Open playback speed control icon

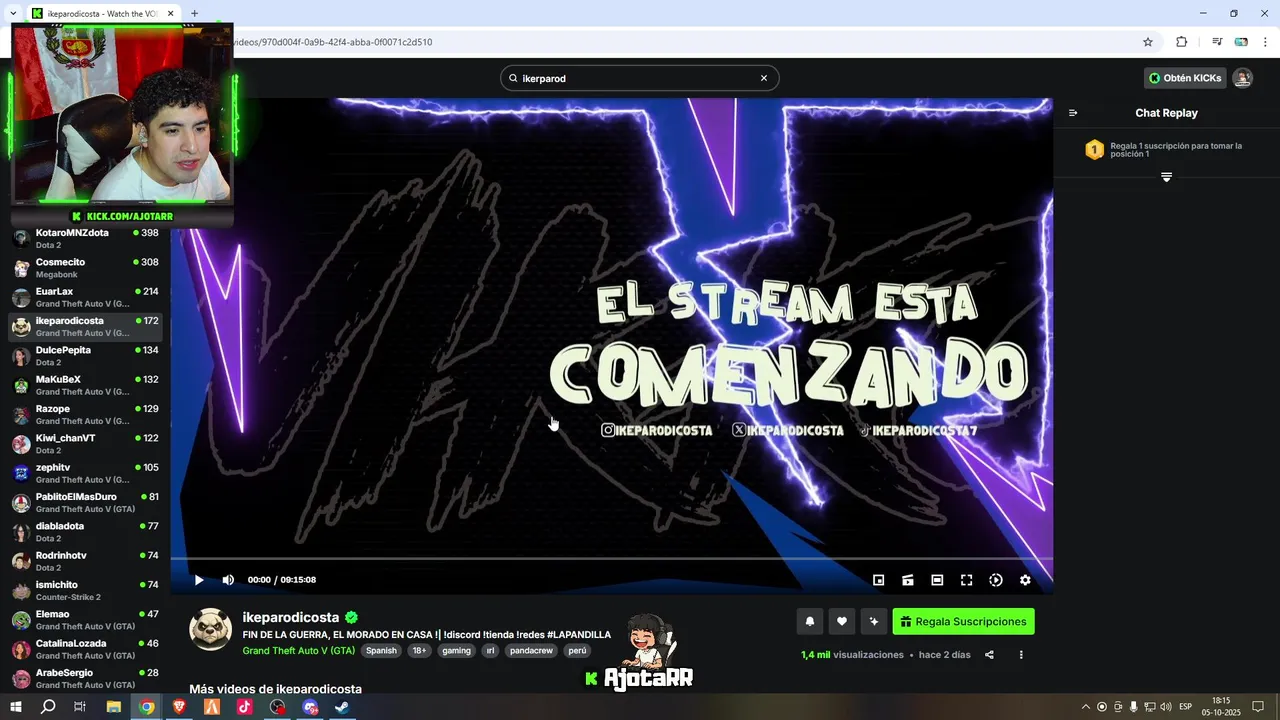click(996, 580)
